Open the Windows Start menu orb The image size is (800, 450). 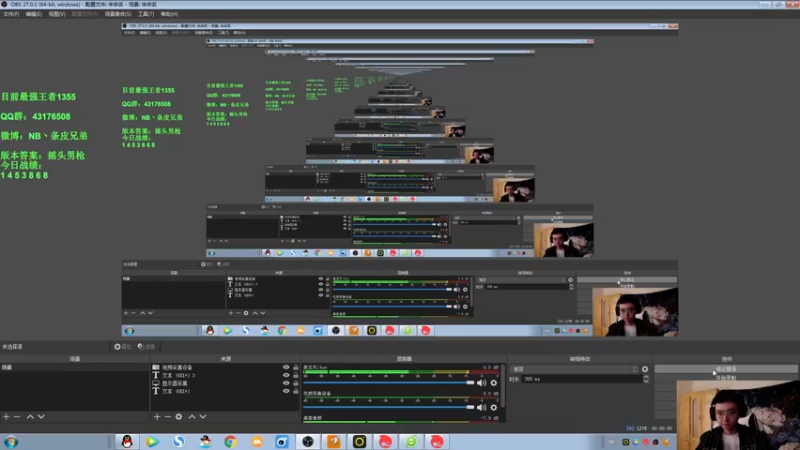tap(11, 442)
